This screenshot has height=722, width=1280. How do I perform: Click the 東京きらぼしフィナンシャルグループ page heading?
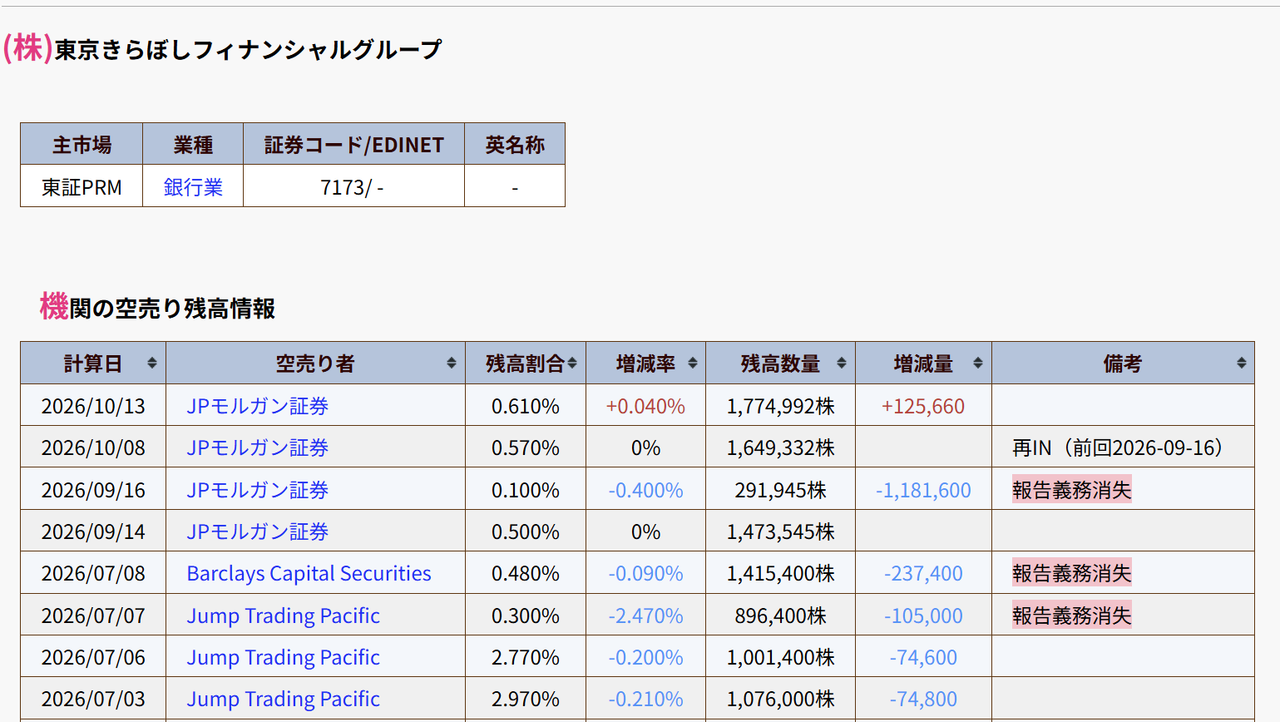(x=222, y=49)
